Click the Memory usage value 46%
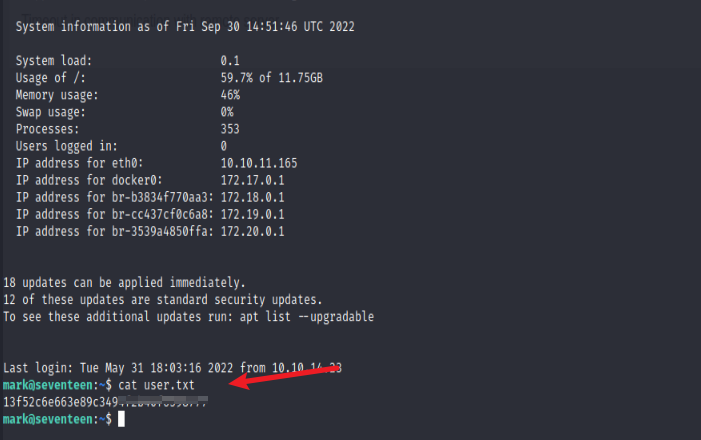This screenshot has height=440, width=701. click(x=231, y=94)
